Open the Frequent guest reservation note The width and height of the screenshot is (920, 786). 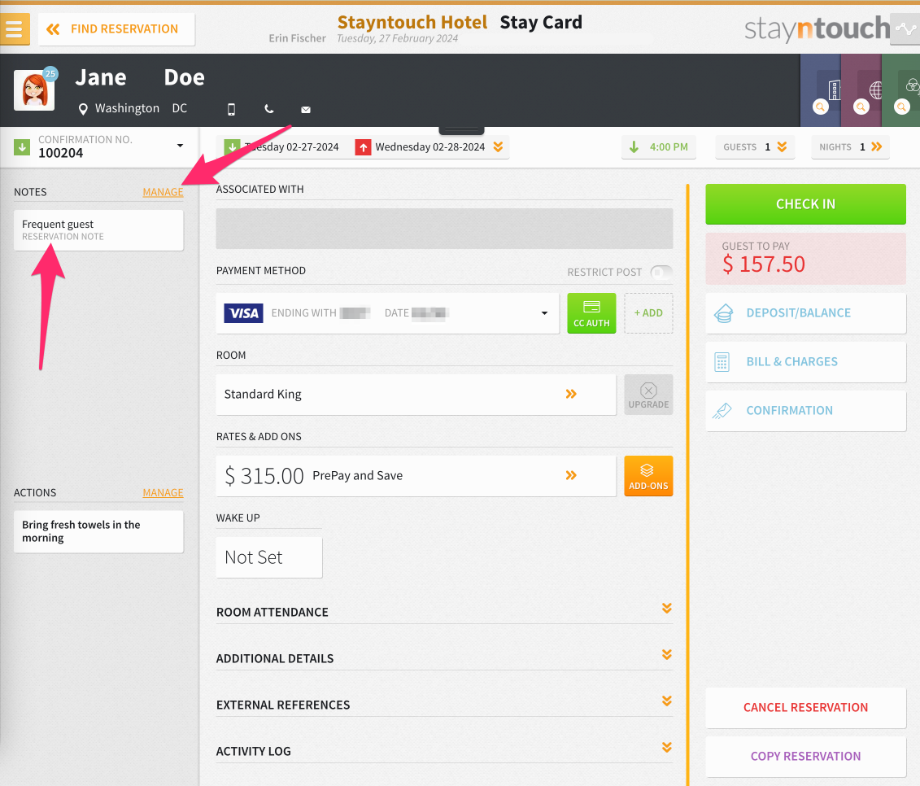pos(99,230)
